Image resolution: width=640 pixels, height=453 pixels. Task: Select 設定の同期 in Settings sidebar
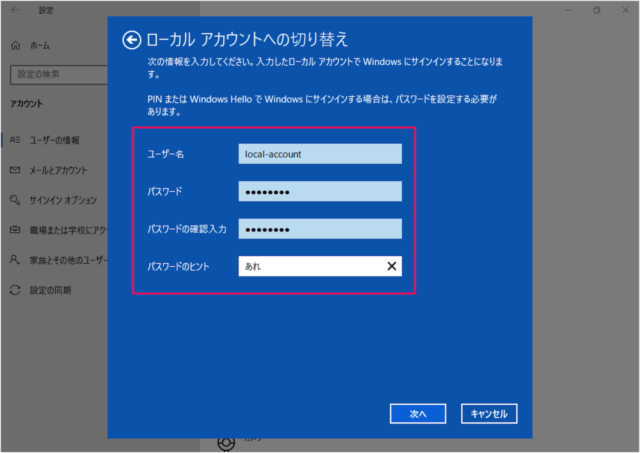50,290
